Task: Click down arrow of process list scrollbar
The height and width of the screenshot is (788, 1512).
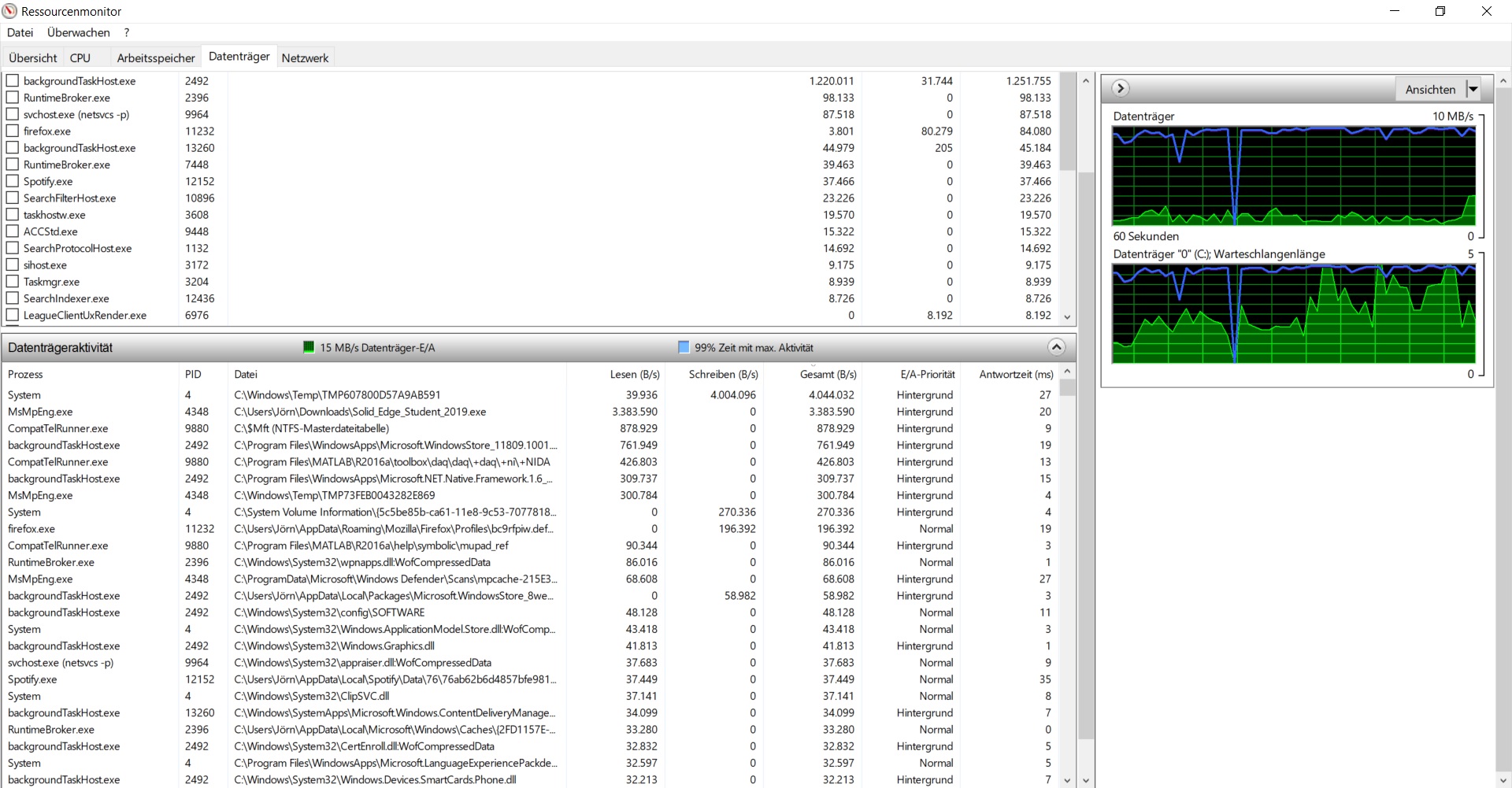Action: point(1067,316)
